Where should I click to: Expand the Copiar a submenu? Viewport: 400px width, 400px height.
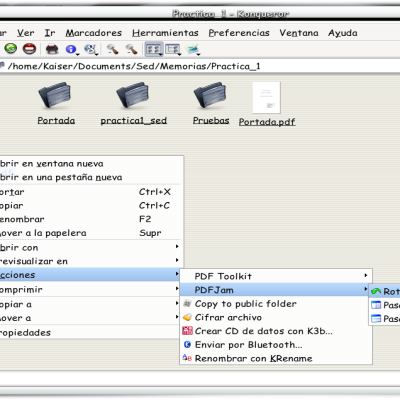pyautogui.click(x=91, y=304)
